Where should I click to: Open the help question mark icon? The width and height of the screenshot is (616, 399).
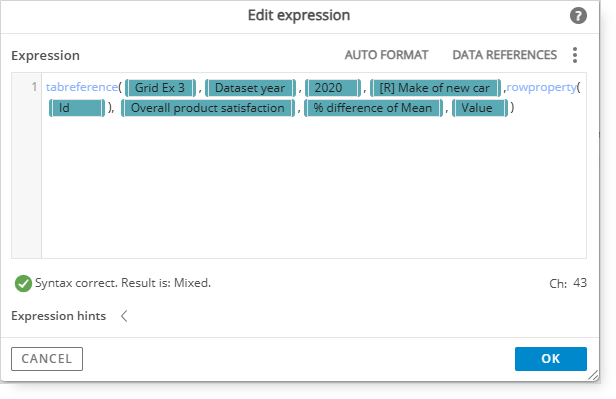coord(578,16)
